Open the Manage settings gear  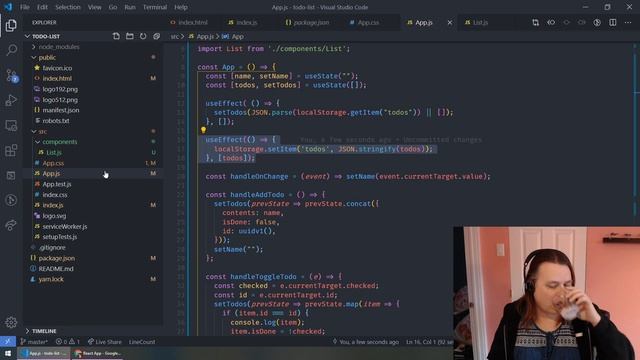click(x=11, y=322)
